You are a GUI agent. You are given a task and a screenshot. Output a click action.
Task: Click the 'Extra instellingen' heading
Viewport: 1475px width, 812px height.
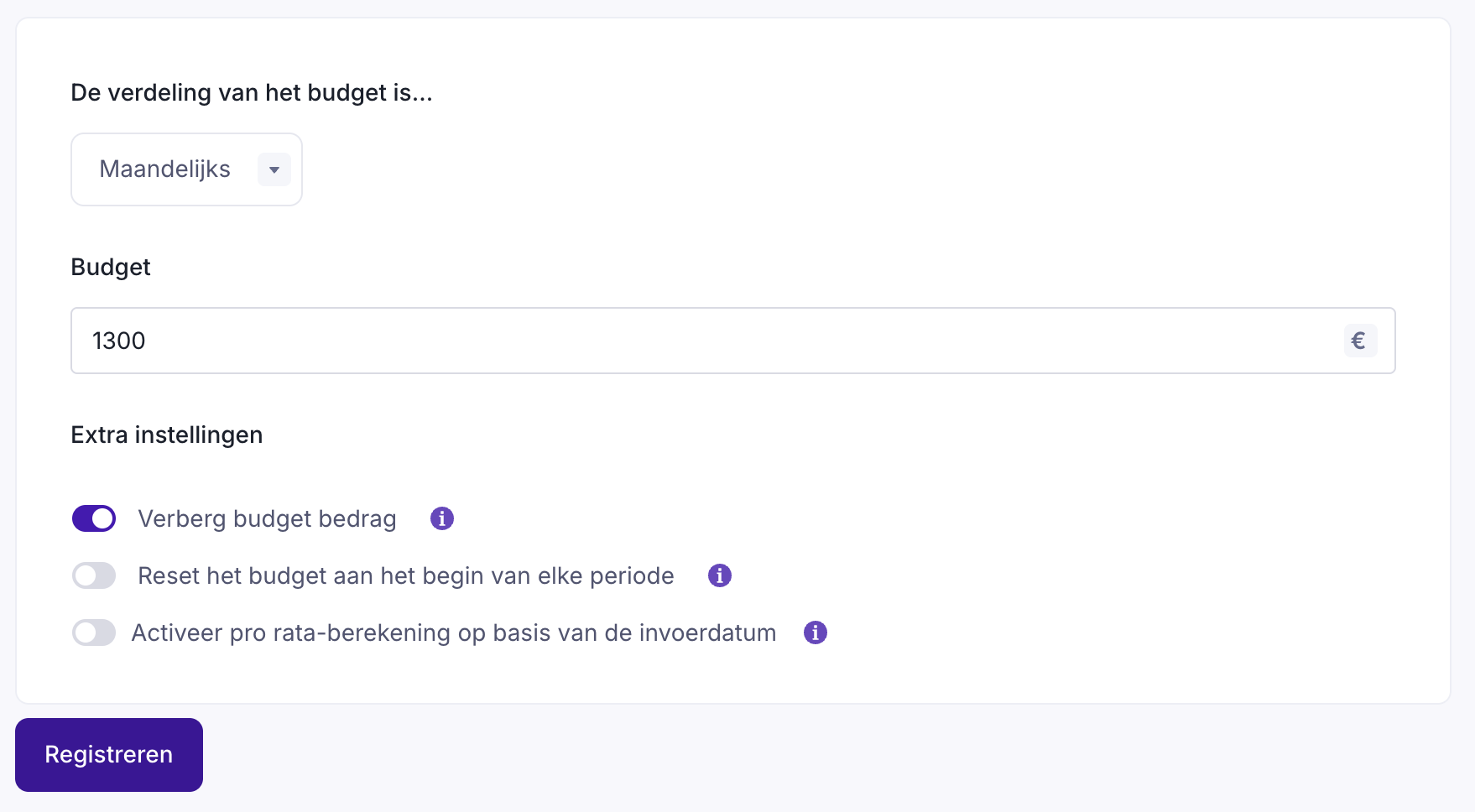(x=167, y=435)
